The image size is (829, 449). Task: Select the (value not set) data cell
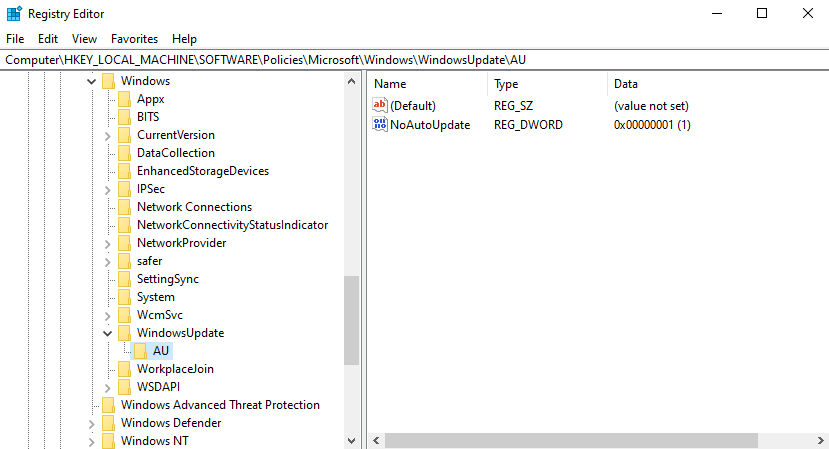click(x=651, y=106)
